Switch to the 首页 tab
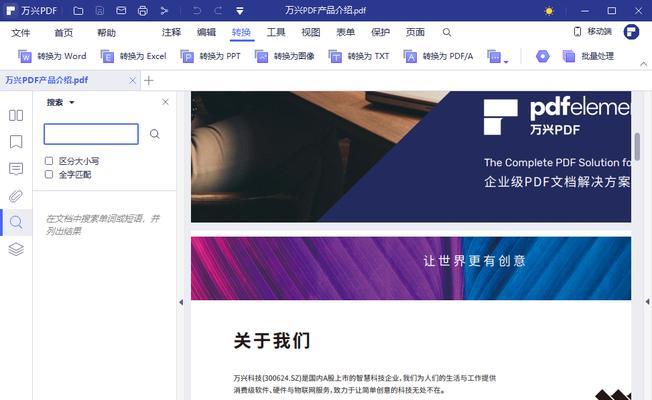 pos(64,32)
